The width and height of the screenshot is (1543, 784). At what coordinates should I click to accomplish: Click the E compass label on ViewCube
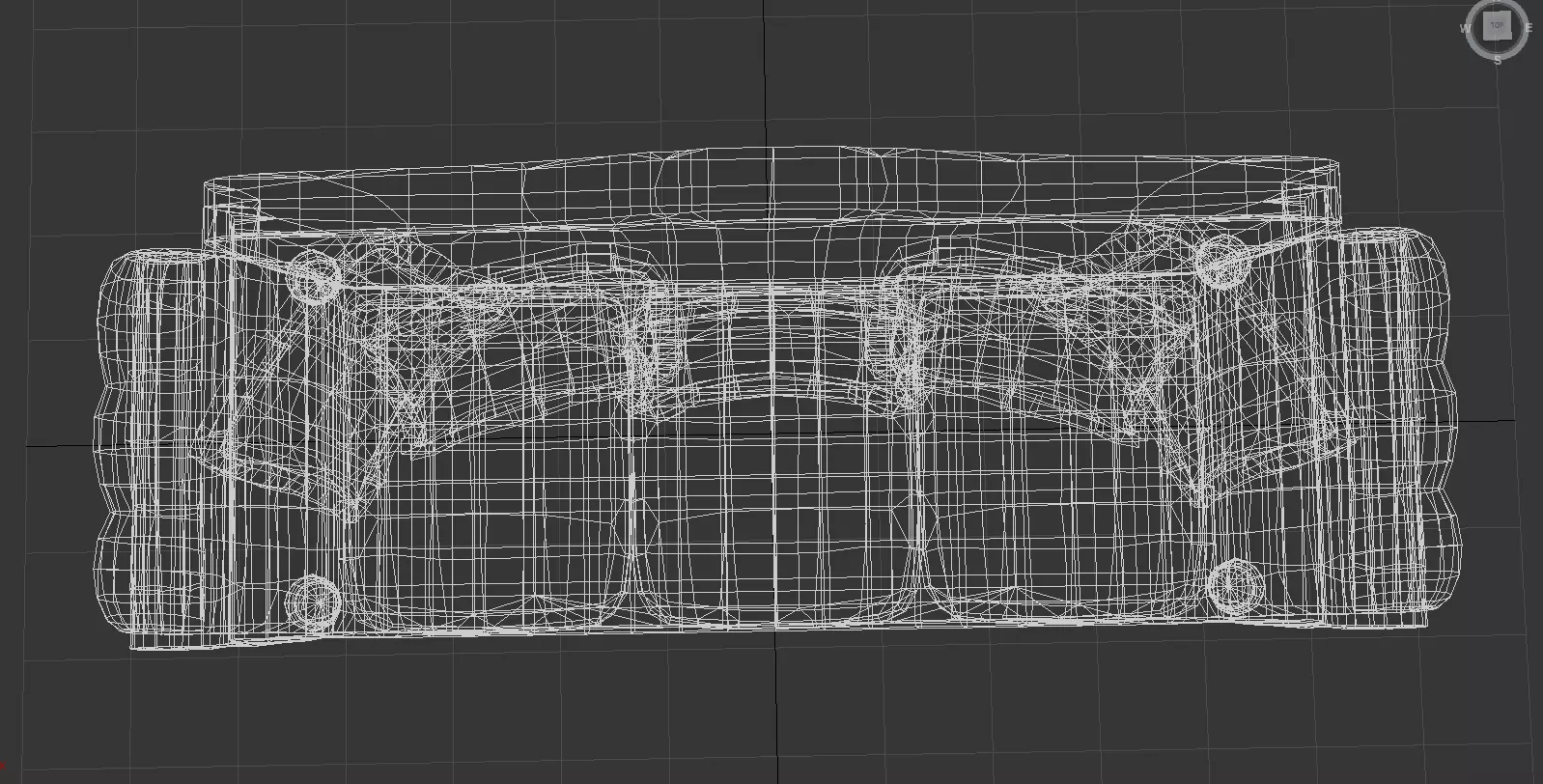(x=1529, y=27)
